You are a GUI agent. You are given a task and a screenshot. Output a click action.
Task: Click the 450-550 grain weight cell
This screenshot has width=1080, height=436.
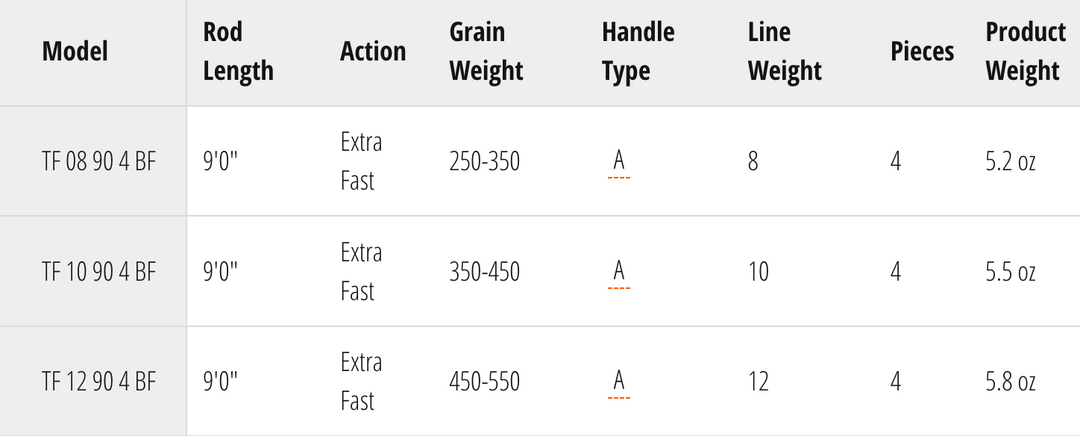(484, 382)
